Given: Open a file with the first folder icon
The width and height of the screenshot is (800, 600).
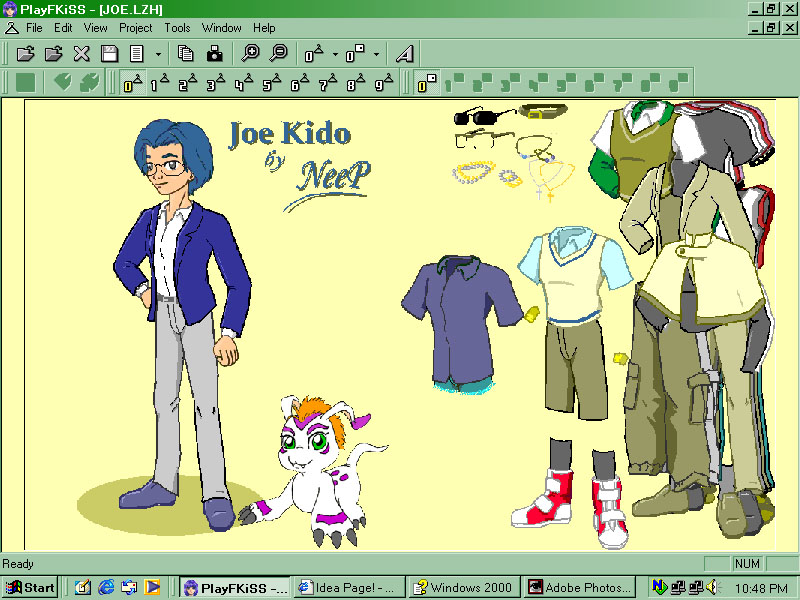Looking at the screenshot, I should pyautogui.click(x=26, y=53).
